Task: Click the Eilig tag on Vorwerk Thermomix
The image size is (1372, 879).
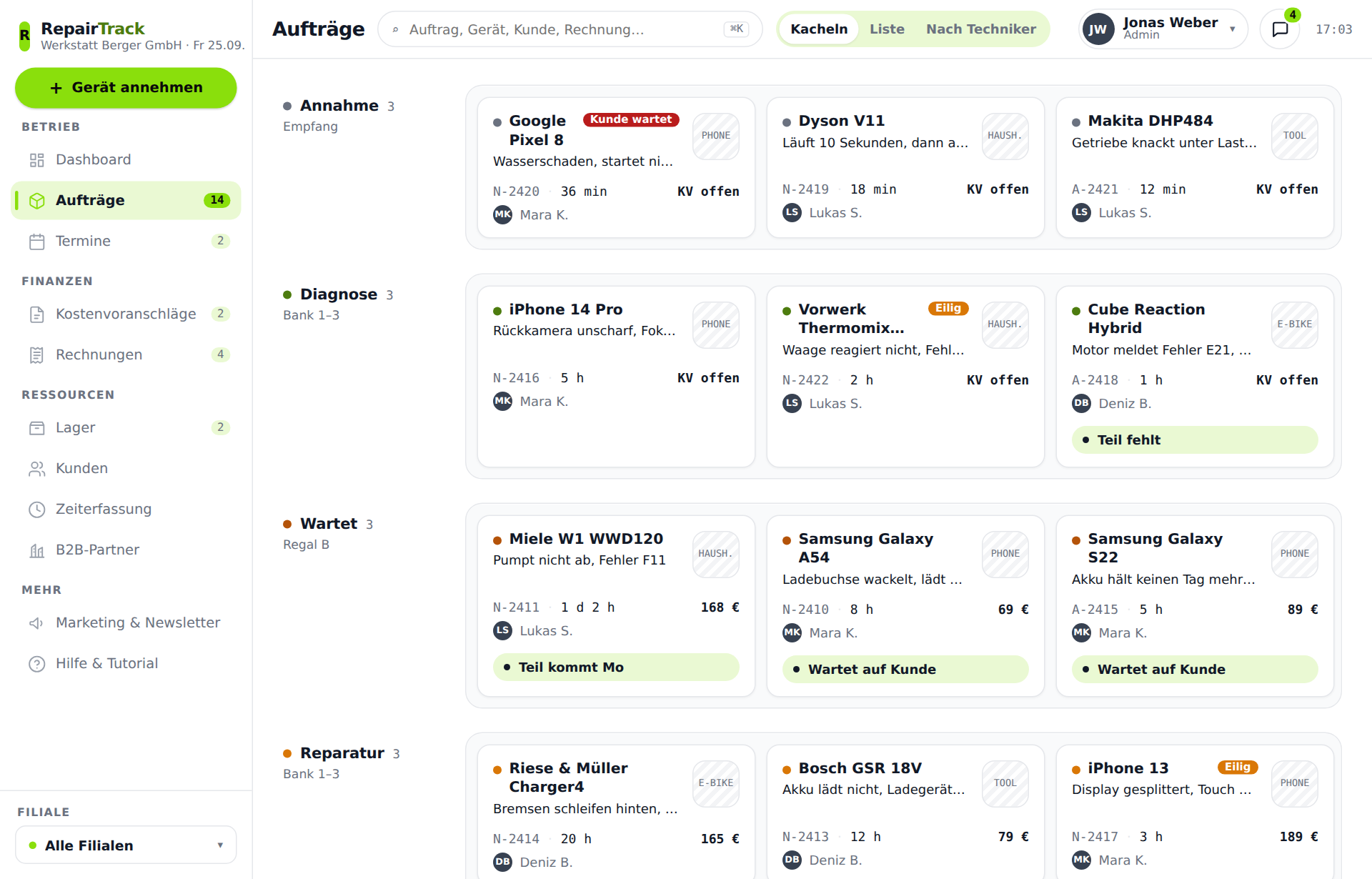Action: [x=948, y=309]
